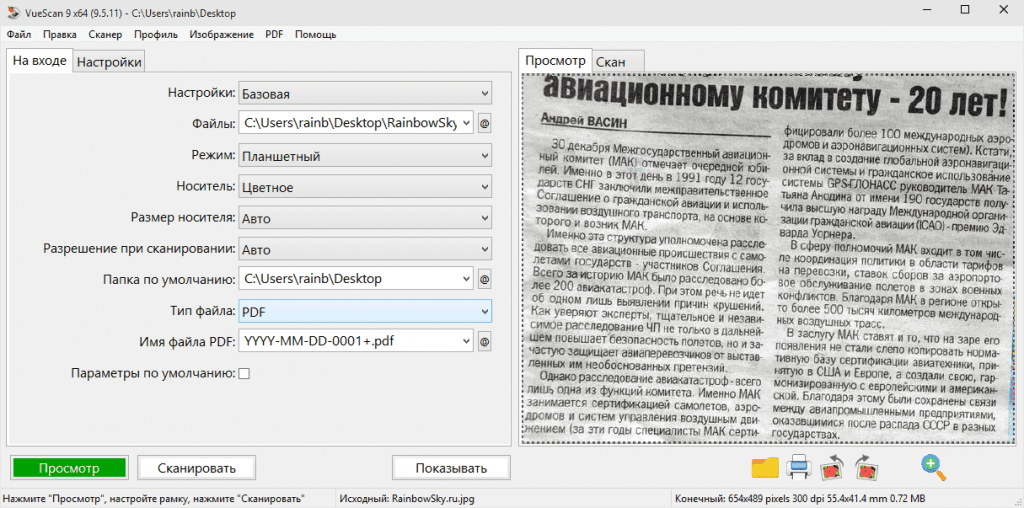Click the Показывать button
The width and height of the screenshot is (1024, 508).
coord(451,468)
